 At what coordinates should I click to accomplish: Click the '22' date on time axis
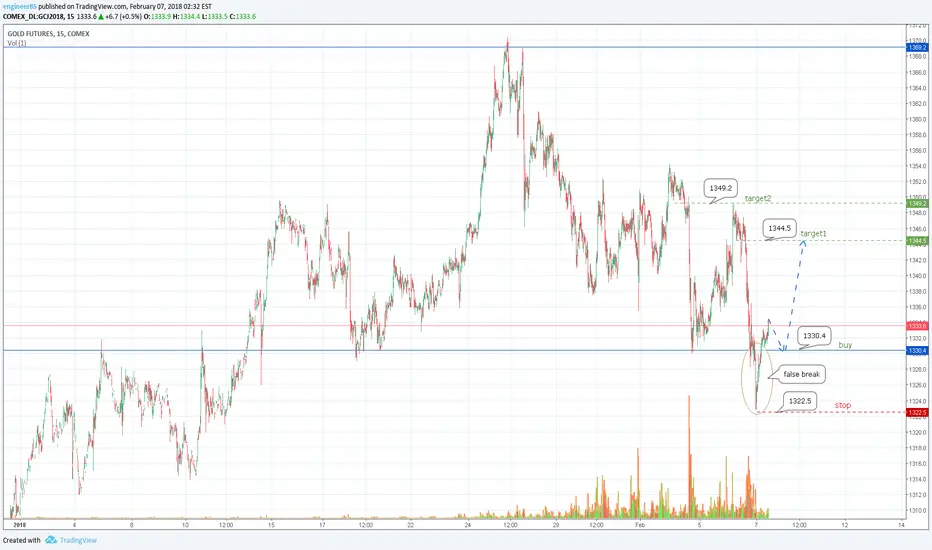click(x=411, y=525)
